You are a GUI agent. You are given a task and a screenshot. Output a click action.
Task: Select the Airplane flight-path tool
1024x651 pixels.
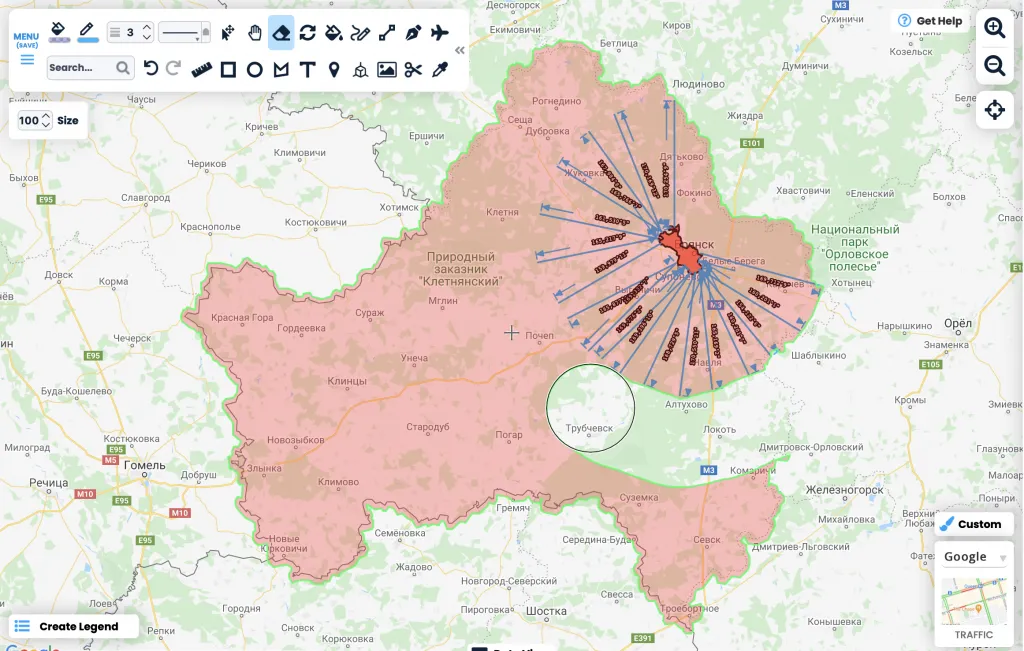(438, 32)
